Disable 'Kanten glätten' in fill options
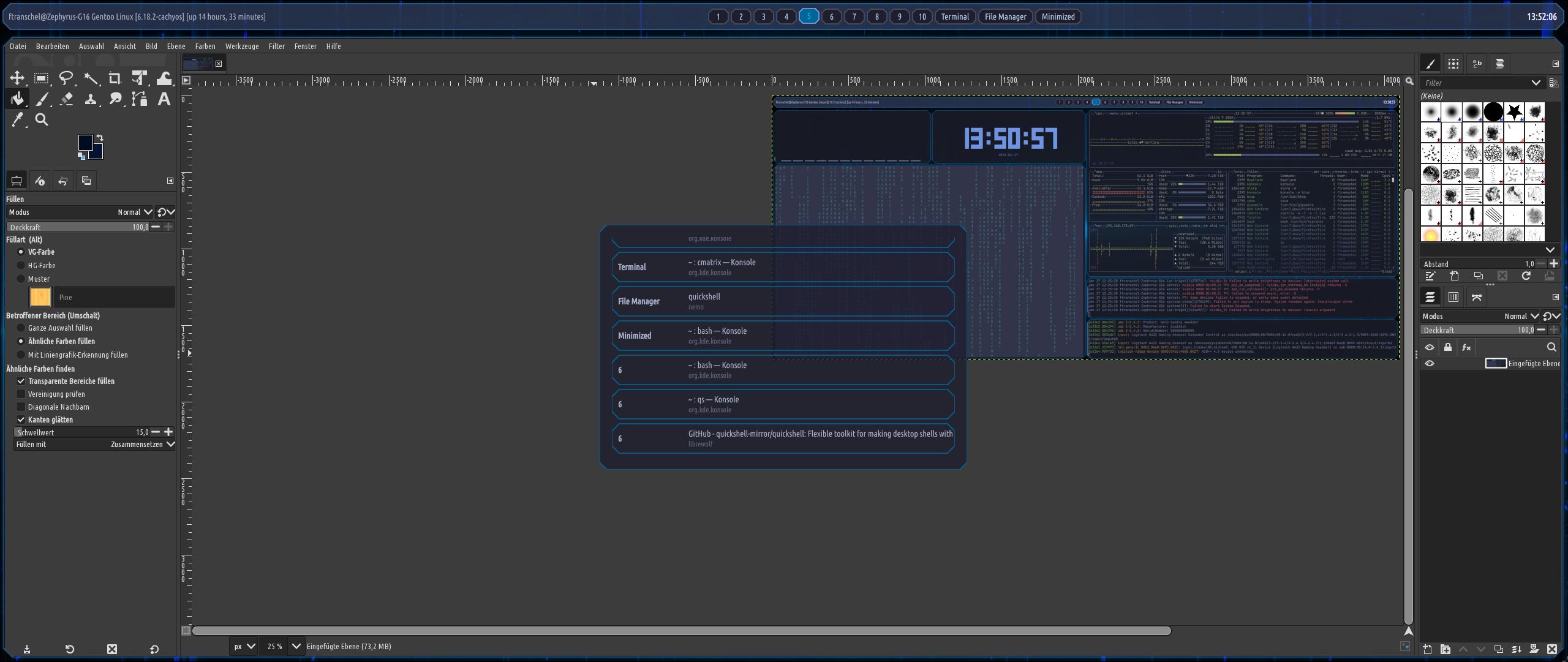The width and height of the screenshot is (1568, 662). (21, 419)
